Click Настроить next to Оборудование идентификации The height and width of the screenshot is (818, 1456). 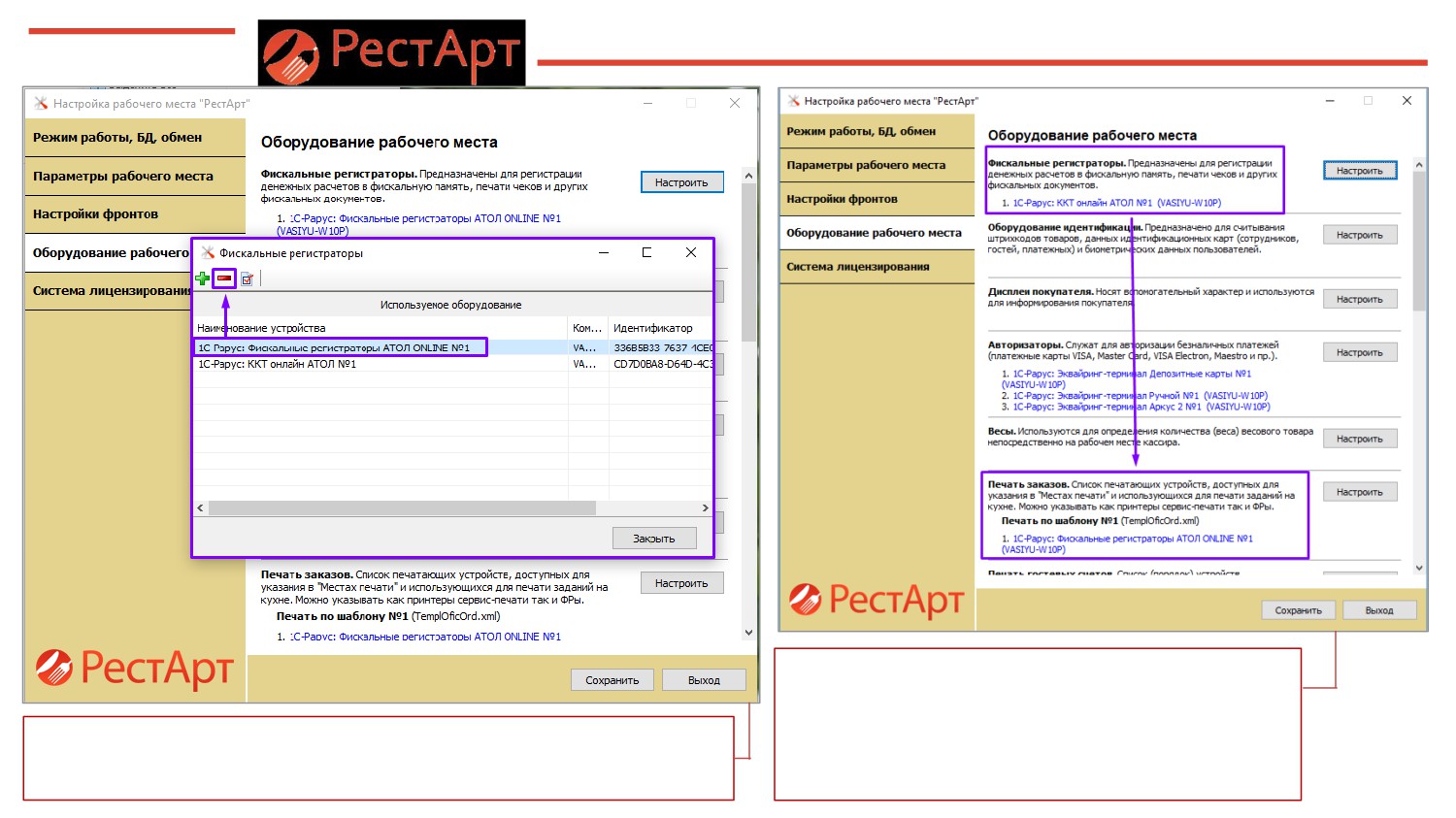coord(1360,235)
